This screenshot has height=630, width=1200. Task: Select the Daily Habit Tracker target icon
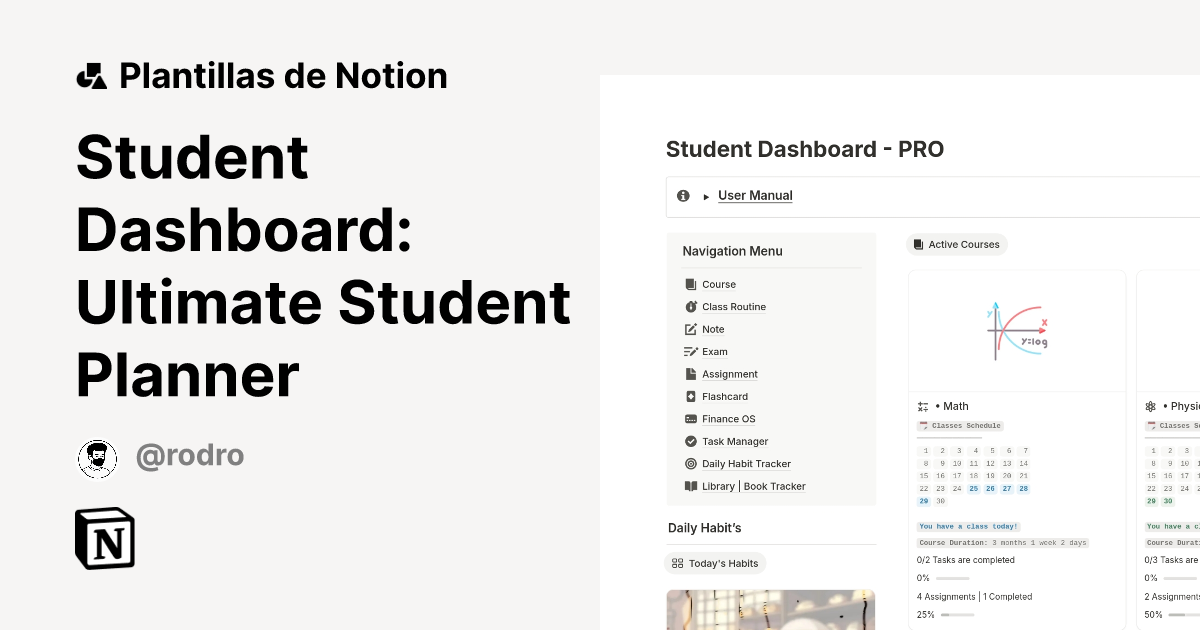click(x=690, y=463)
